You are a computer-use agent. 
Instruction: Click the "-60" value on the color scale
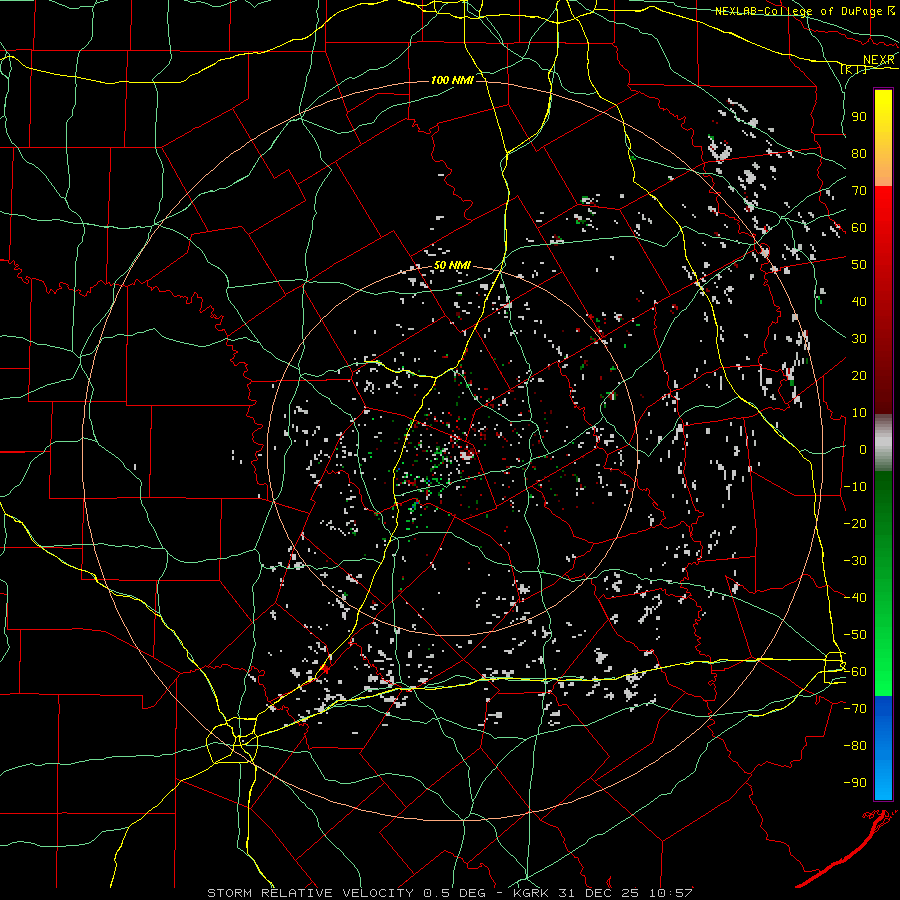coord(855,672)
